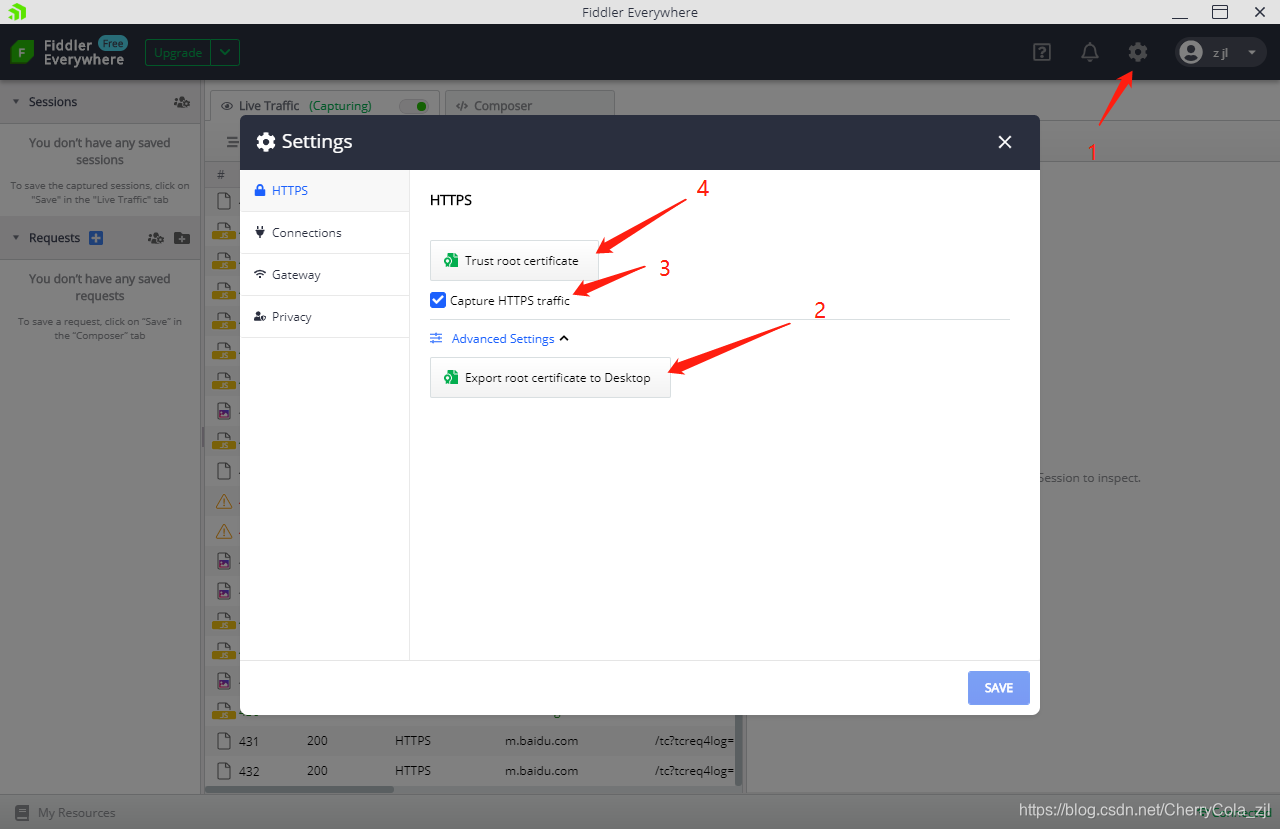Toggle the Capturing switch off
This screenshot has height=829, width=1280.
pyautogui.click(x=413, y=106)
